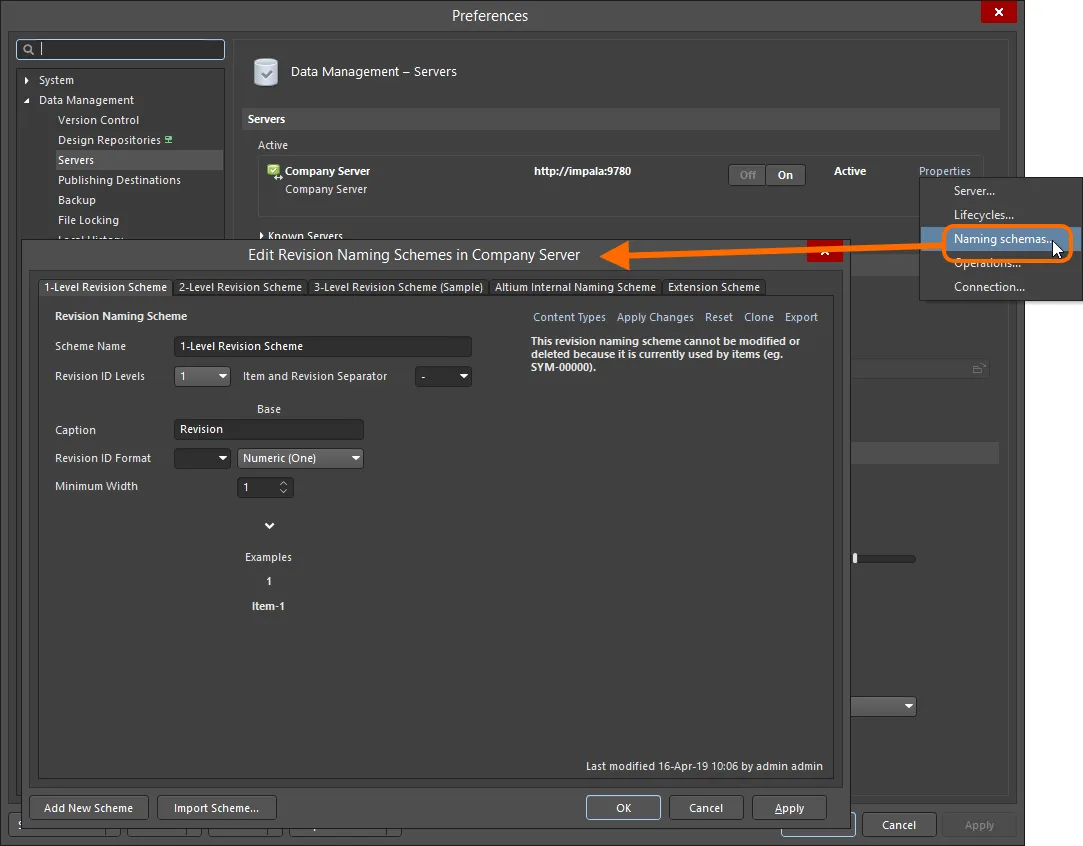The image size is (1083, 846).
Task: Switch Company Server toggle to Off
Action: pyautogui.click(x=747, y=175)
